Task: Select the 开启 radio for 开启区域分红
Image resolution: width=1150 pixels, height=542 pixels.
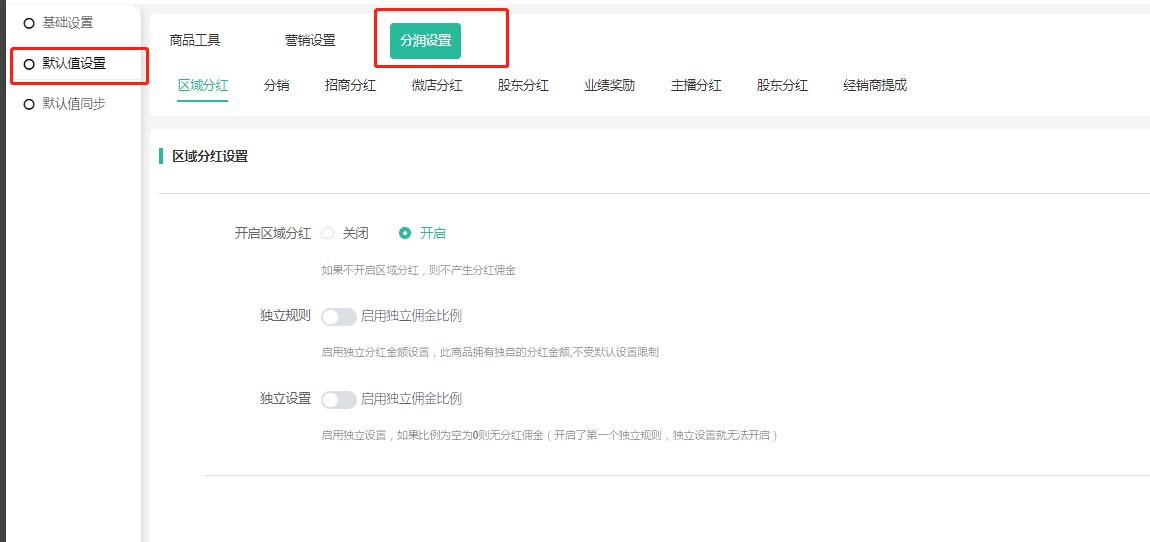Action: pos(405,233)
